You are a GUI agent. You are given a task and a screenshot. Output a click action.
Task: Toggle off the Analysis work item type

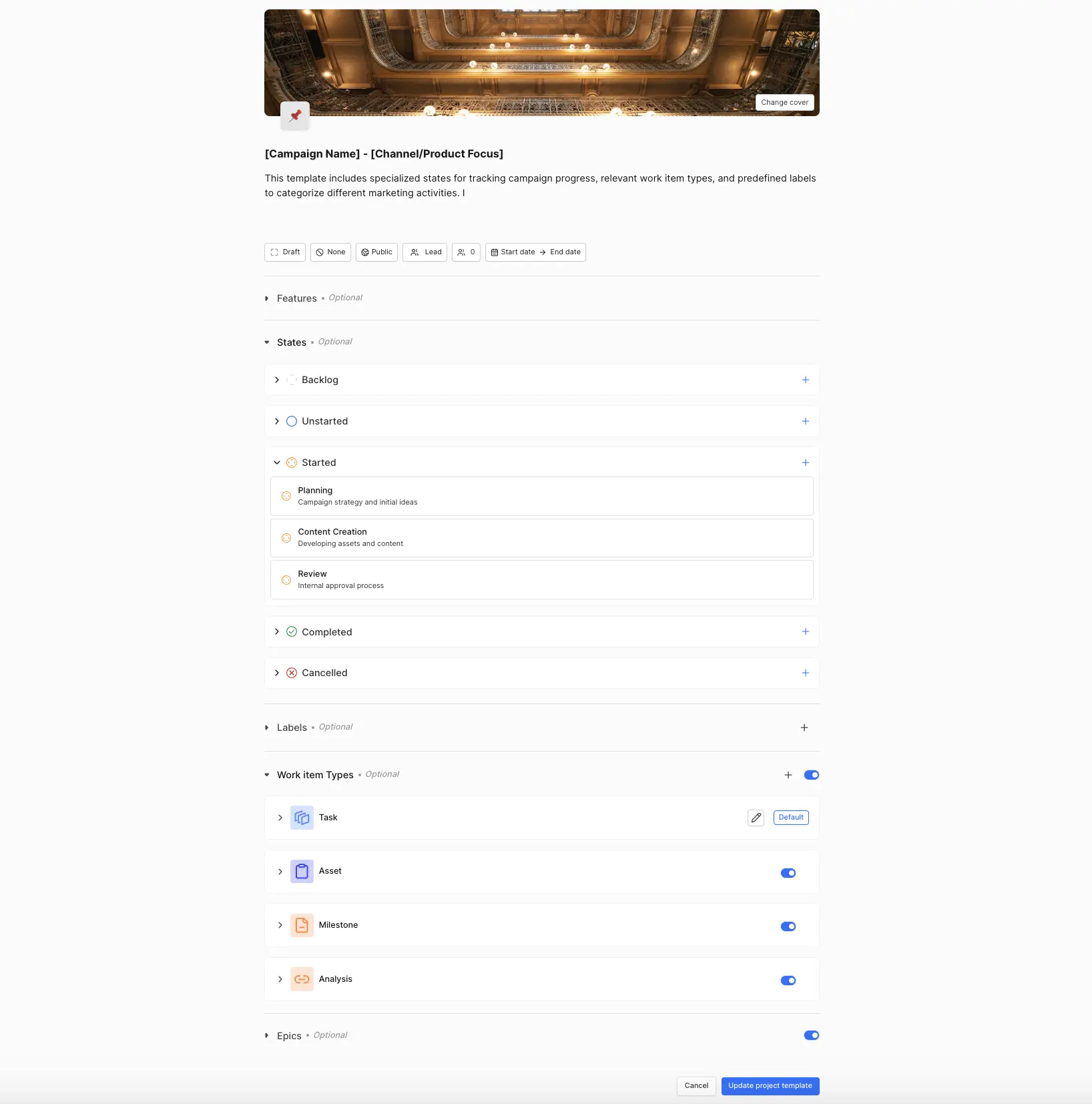(x=788, y=981)
